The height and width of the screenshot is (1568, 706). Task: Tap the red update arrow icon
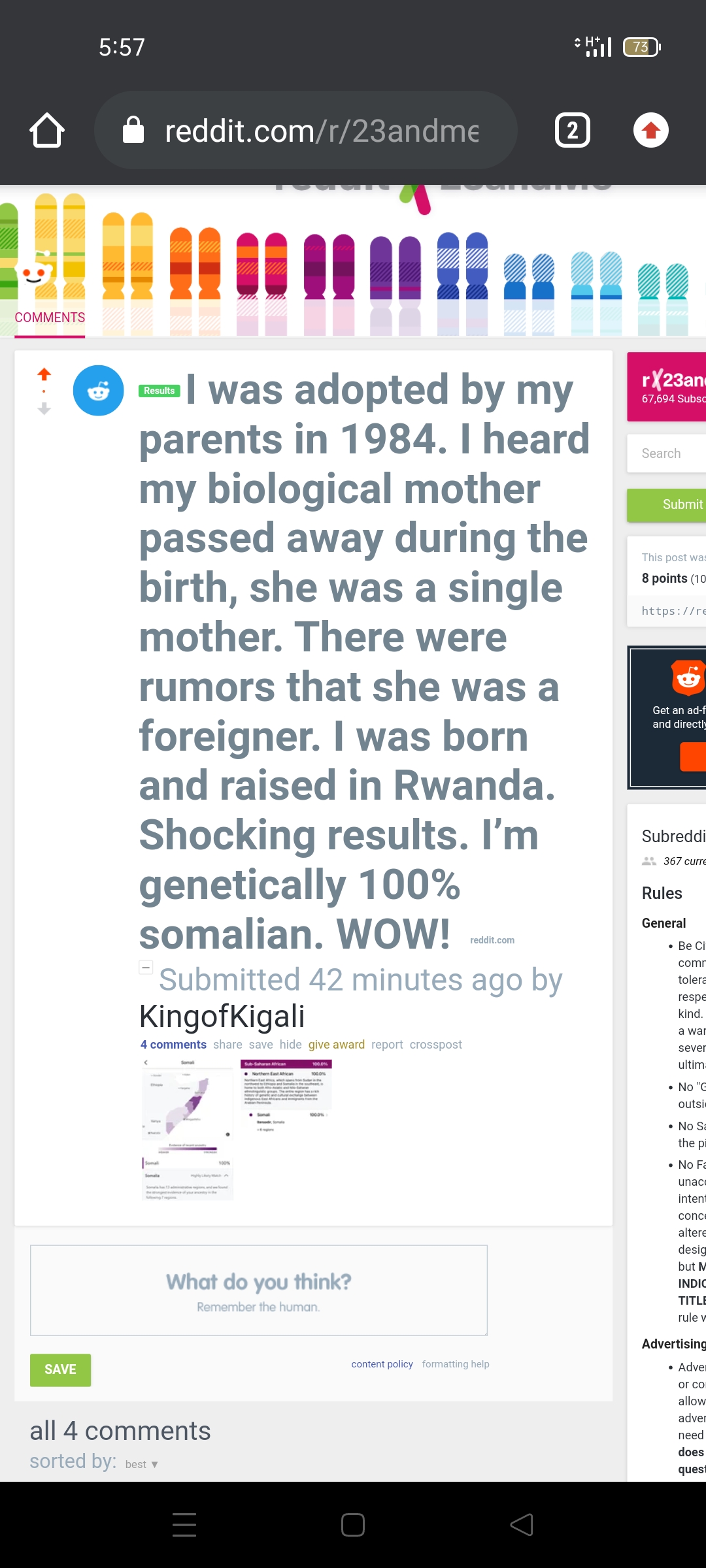[651, 131]
